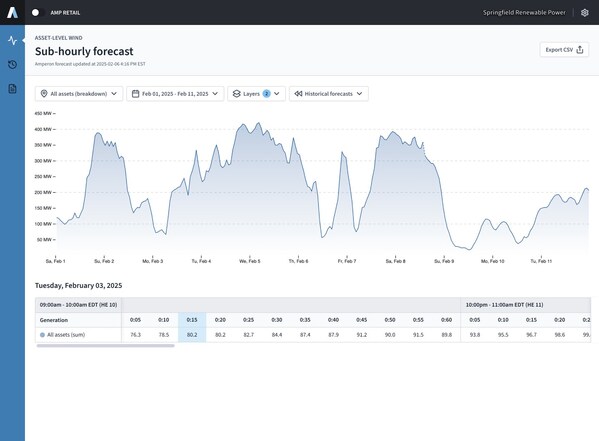
Task: Open the Feb 01 - Feb 11 date dropdown
Action: point(175,94)
